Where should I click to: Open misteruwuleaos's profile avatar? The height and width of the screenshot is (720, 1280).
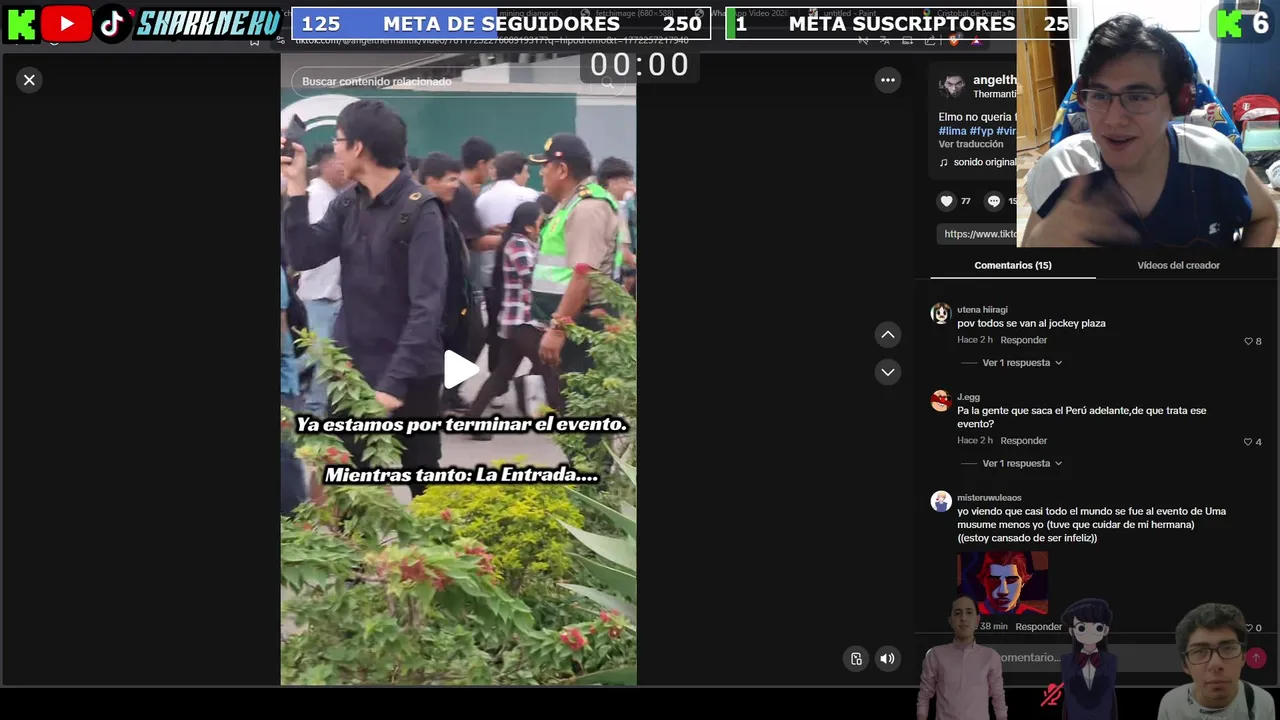point(941,502)
